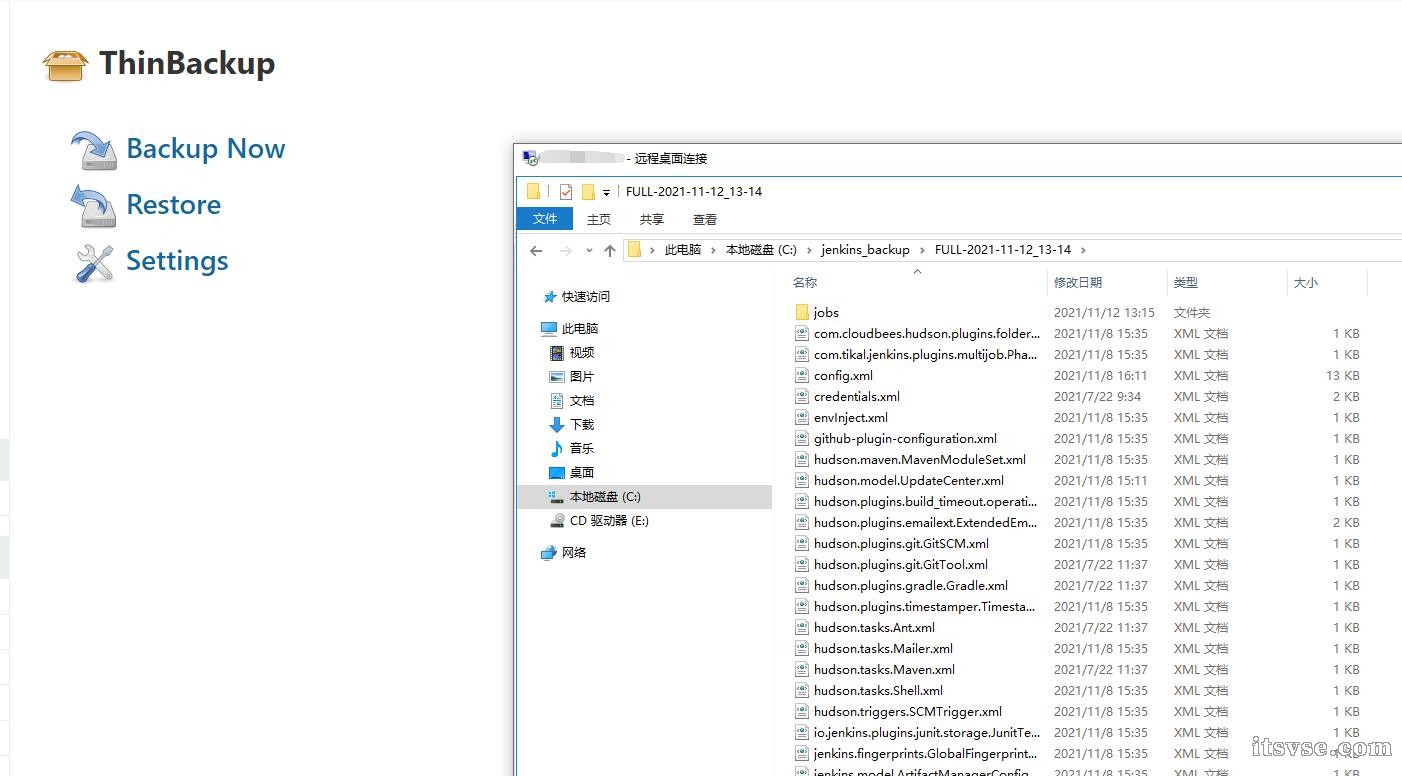Click 此电脑 in the address bar
The height and width of the screenshot is (776, 1402).
click(x=683, y=250)
